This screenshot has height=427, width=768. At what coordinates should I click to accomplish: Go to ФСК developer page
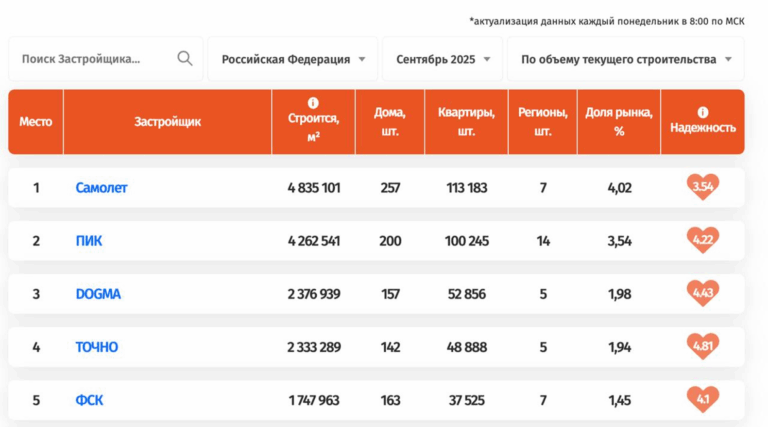(x=89, y=400)
